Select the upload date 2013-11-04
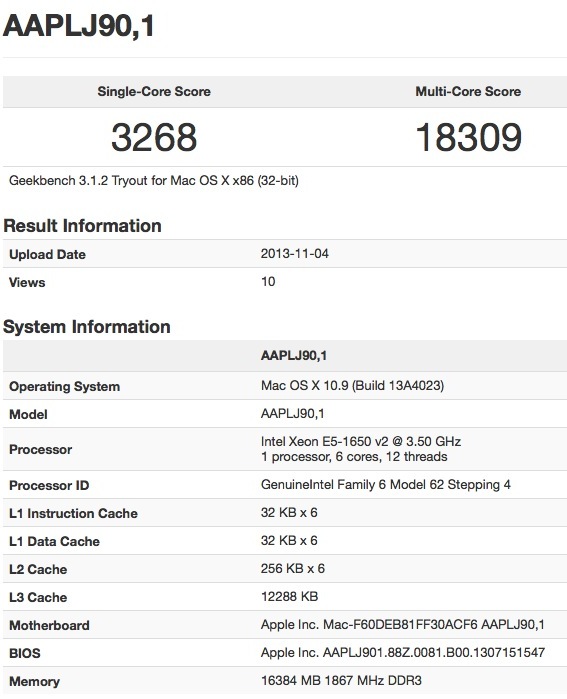This screenshot has width=567, height=699. coord(295,254)
